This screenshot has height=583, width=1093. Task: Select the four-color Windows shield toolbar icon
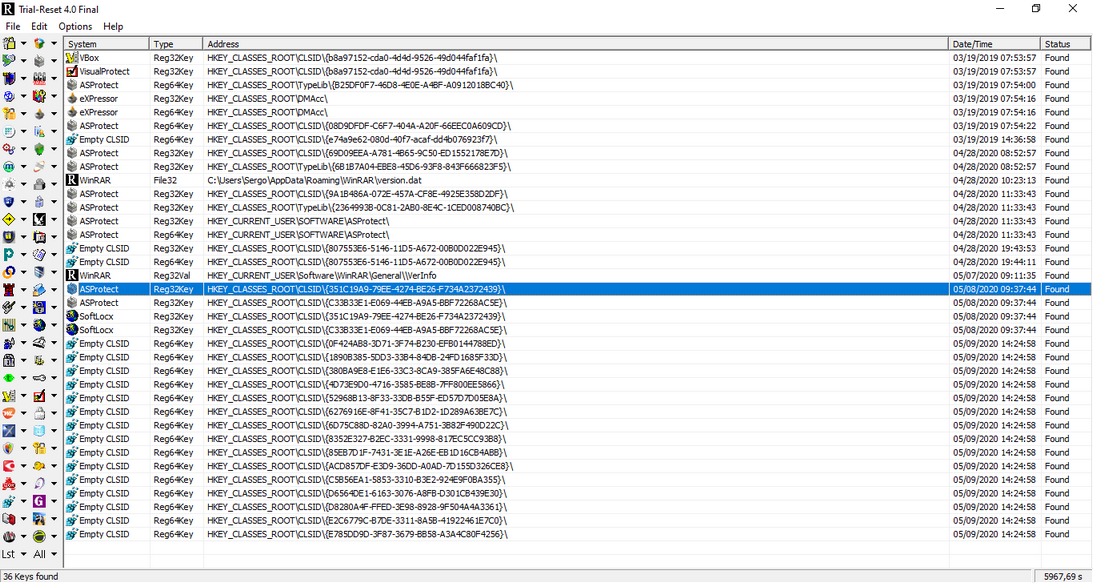(x=8, y=448)
